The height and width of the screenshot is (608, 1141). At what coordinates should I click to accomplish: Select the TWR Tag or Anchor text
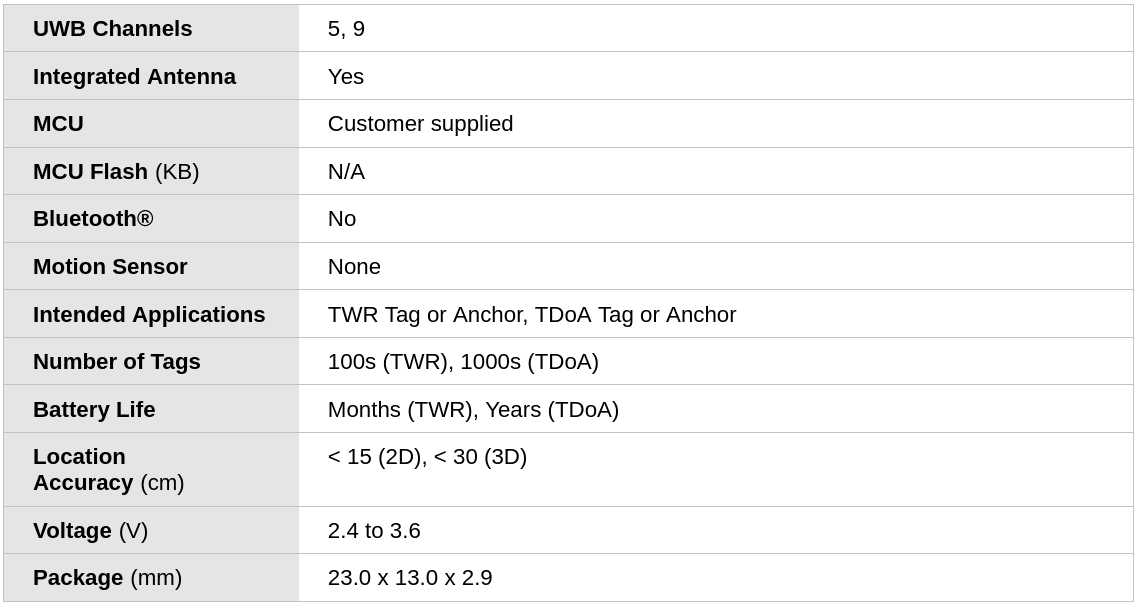click(427, 315)
